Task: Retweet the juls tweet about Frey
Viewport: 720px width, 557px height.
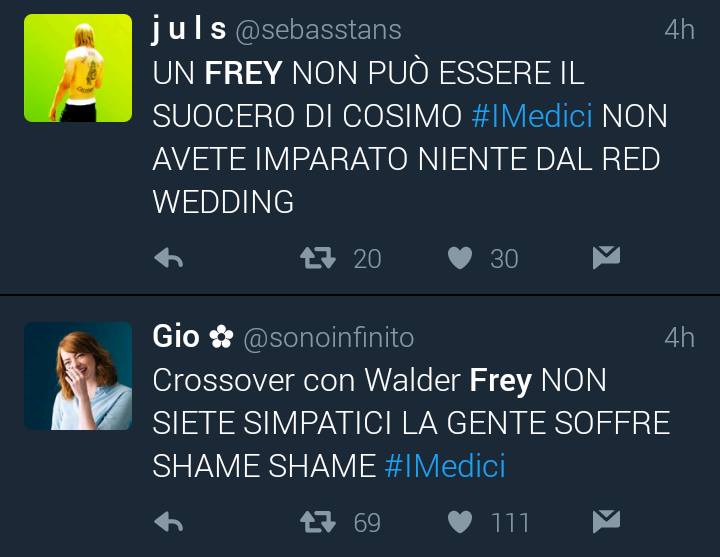Action: point(318,258)
